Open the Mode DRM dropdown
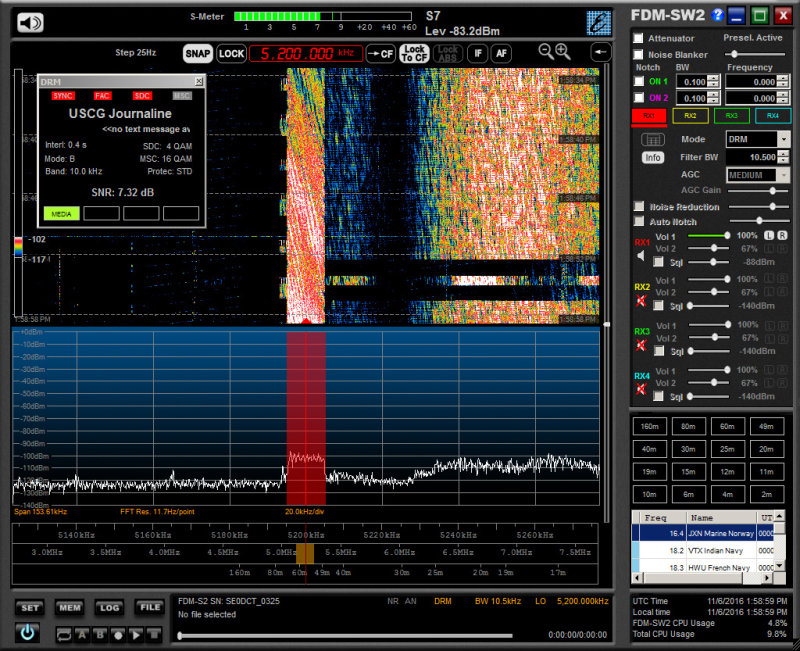This screenshot has width=800, height=651. [x=784, y=139]
